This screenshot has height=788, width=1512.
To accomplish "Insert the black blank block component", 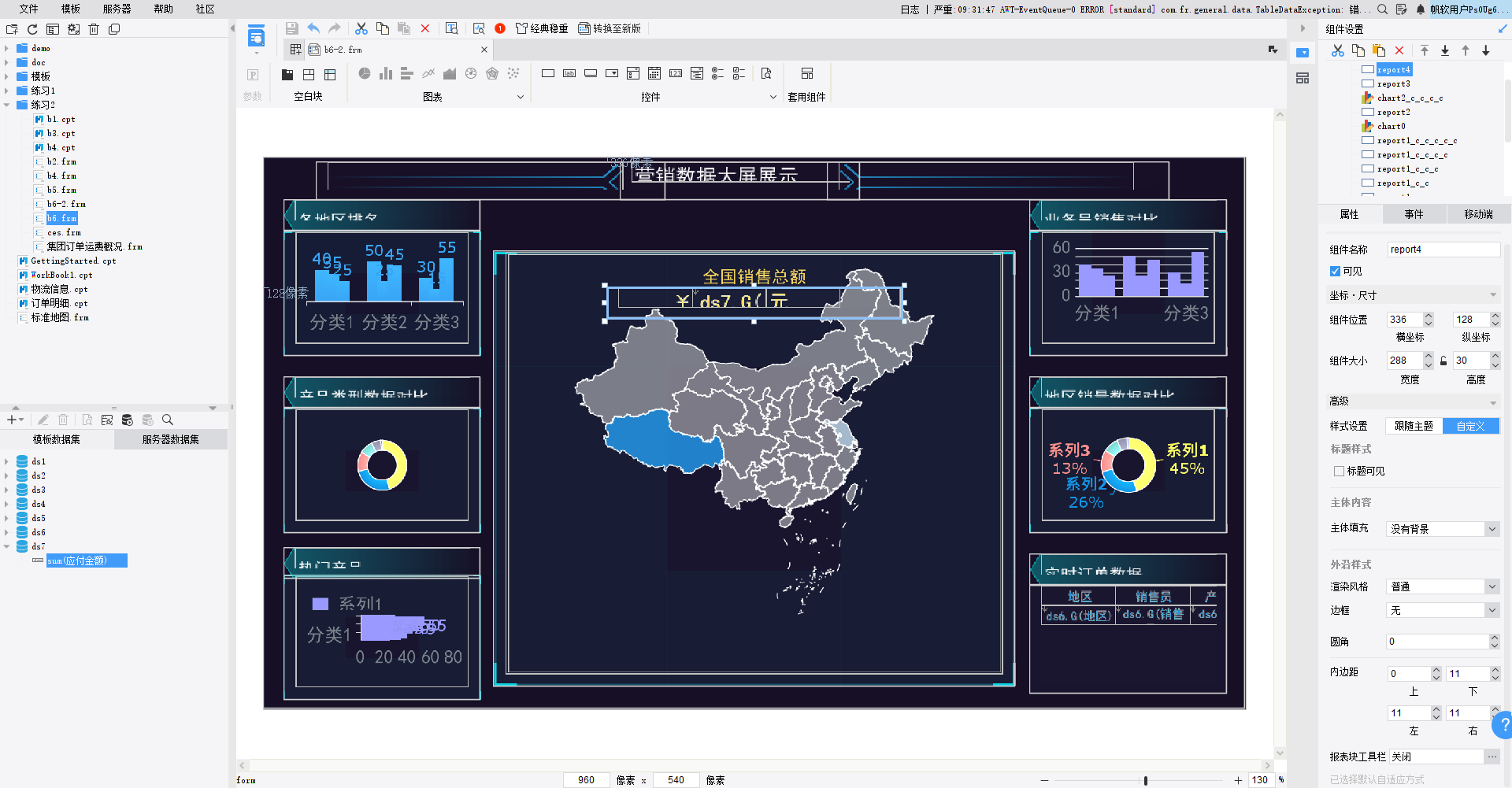I will tap(287, 74).
